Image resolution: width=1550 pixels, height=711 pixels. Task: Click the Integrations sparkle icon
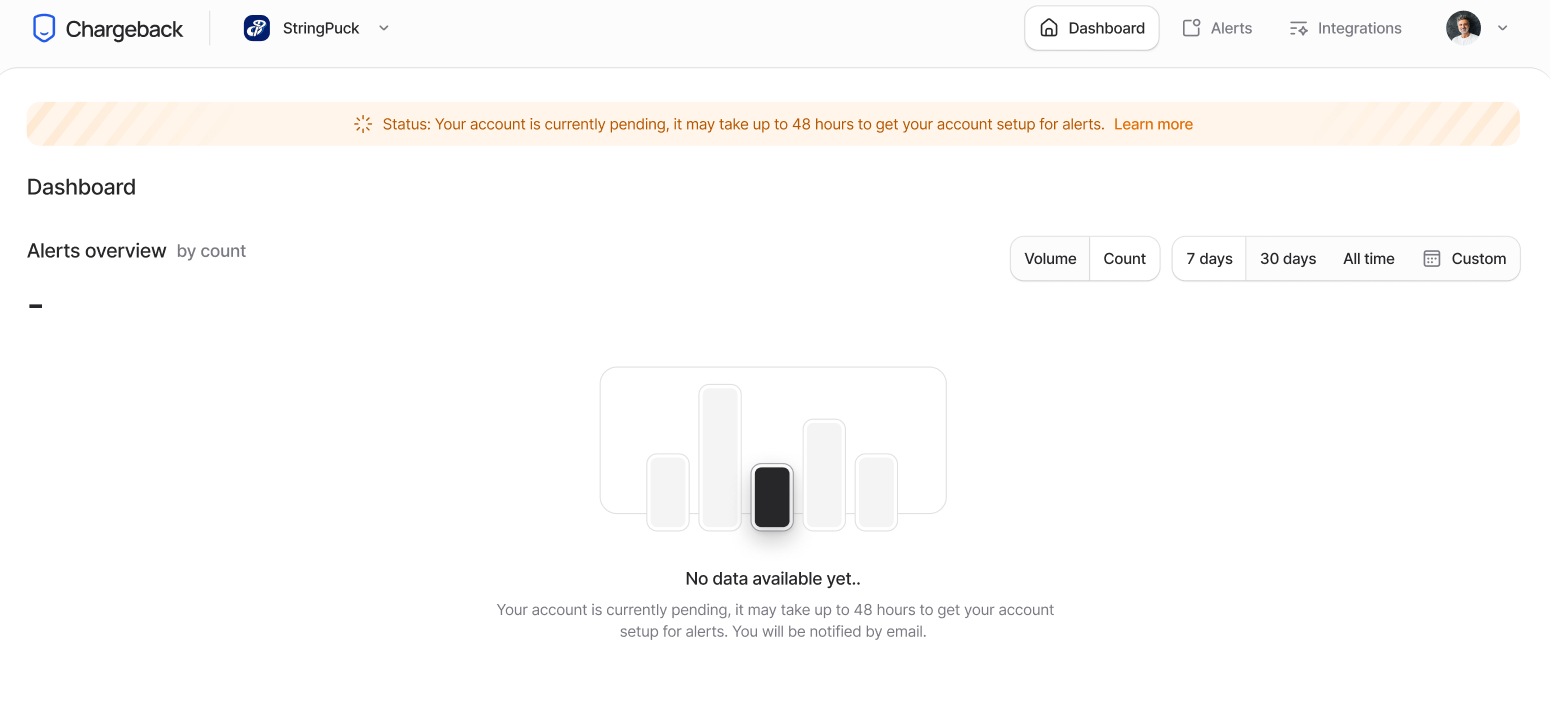[1299, 28]
